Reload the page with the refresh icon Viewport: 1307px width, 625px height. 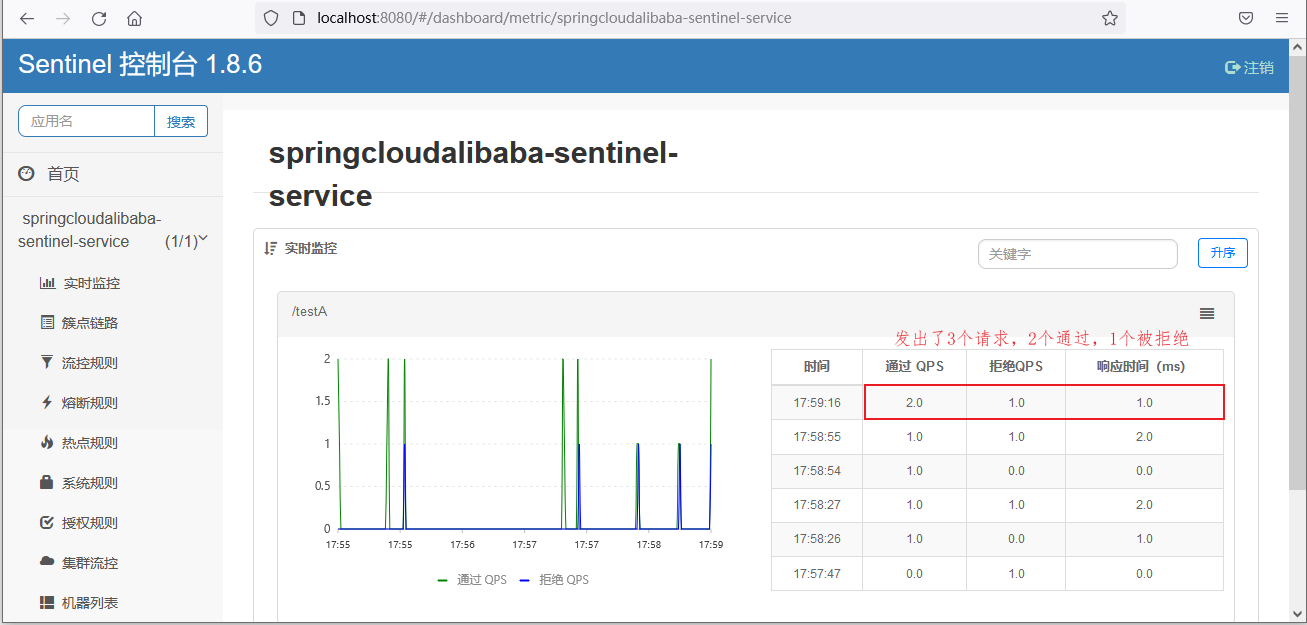[99, 18]
